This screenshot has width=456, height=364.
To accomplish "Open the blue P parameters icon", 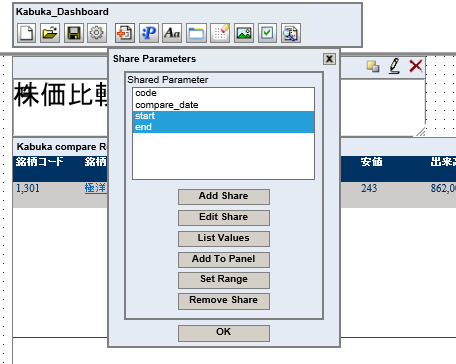I will tap(149, 33).
